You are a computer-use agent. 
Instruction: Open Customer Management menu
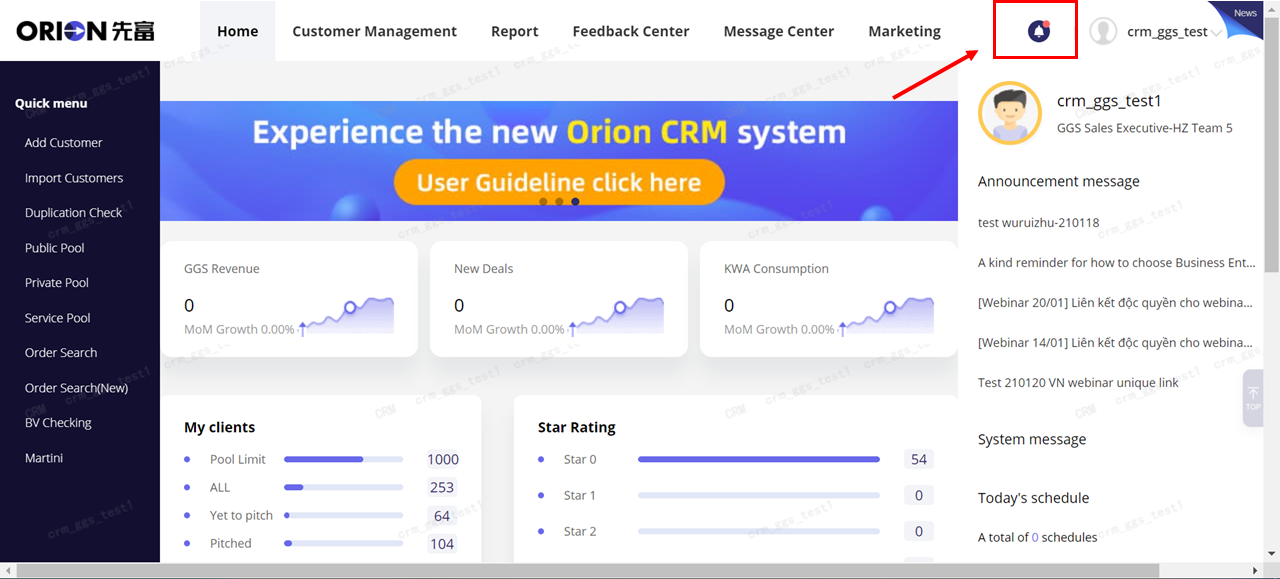pos(375,31)
